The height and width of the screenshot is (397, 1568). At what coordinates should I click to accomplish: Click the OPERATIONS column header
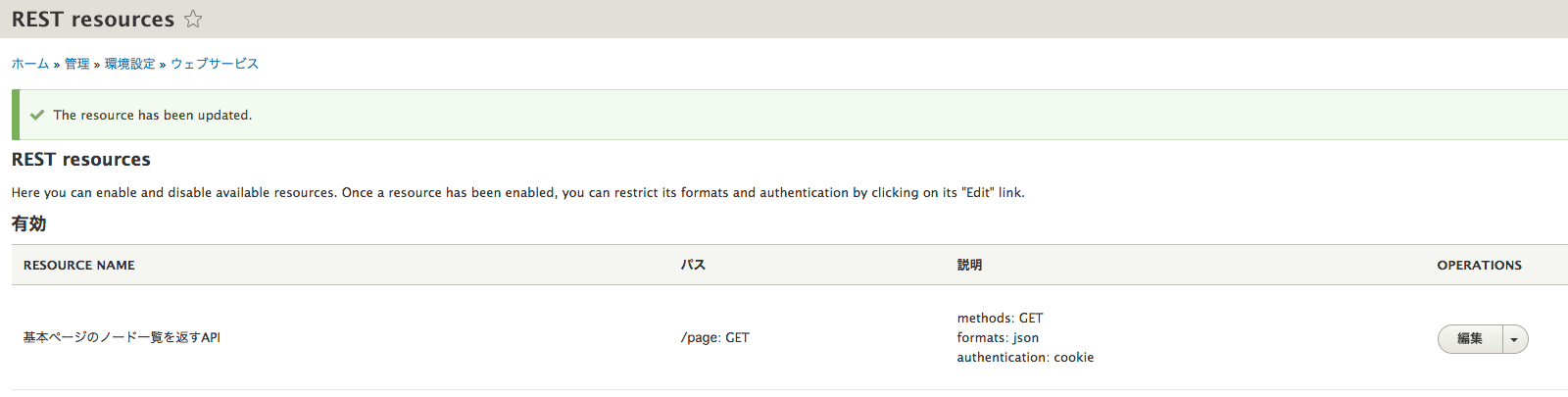pos(1480,266)
